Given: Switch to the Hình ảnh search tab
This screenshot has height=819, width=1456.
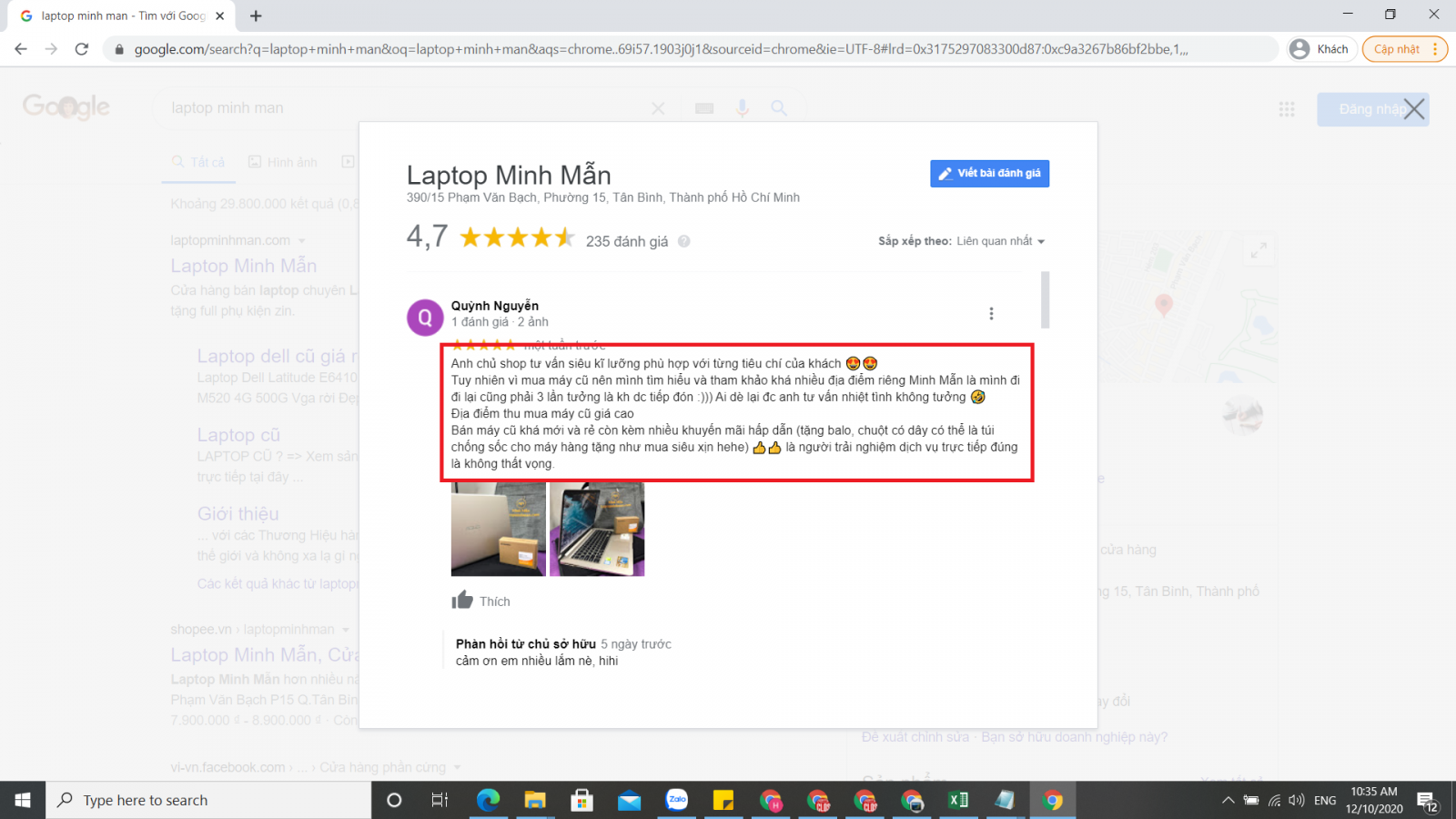Looking at the screenshot, I should 283,162.
